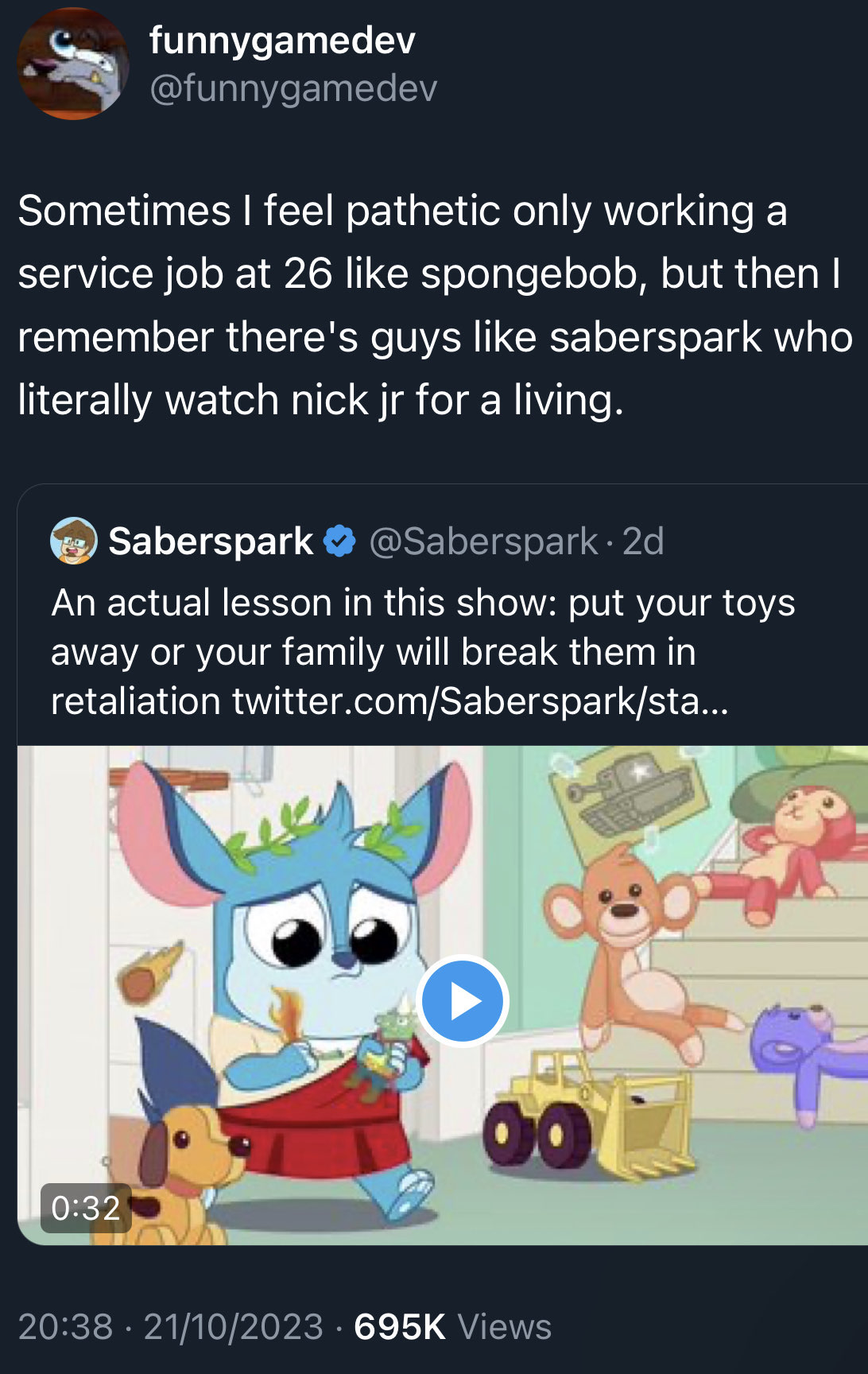
Task: Click the Saberspark display name
Action: pyautogui.click(x=211, y=541)
